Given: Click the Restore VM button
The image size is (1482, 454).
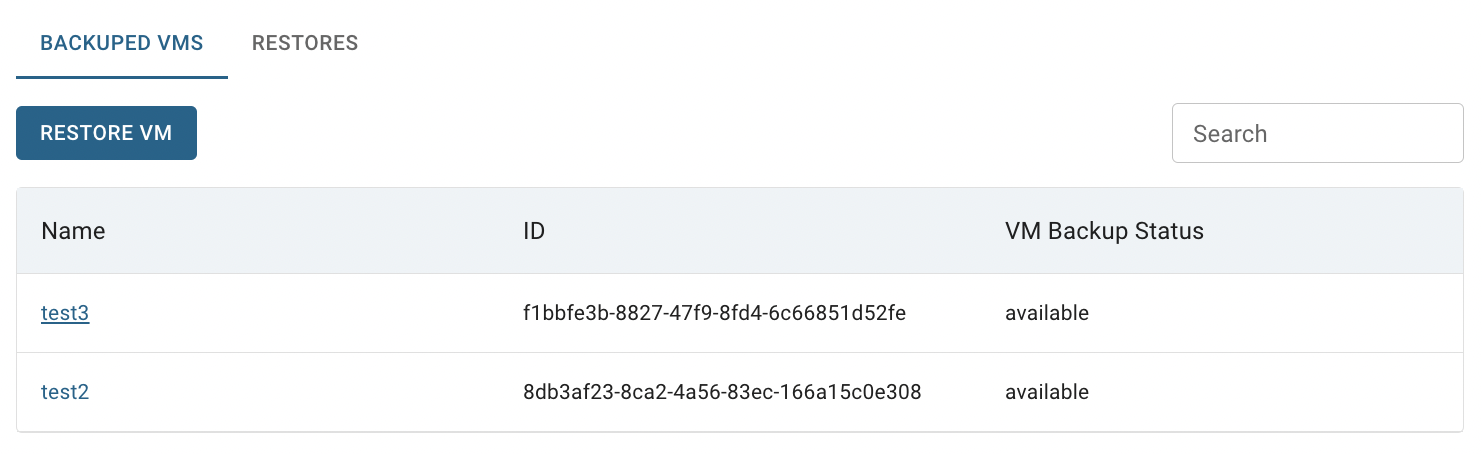Looking at the screenshot, I should [106, 133].
